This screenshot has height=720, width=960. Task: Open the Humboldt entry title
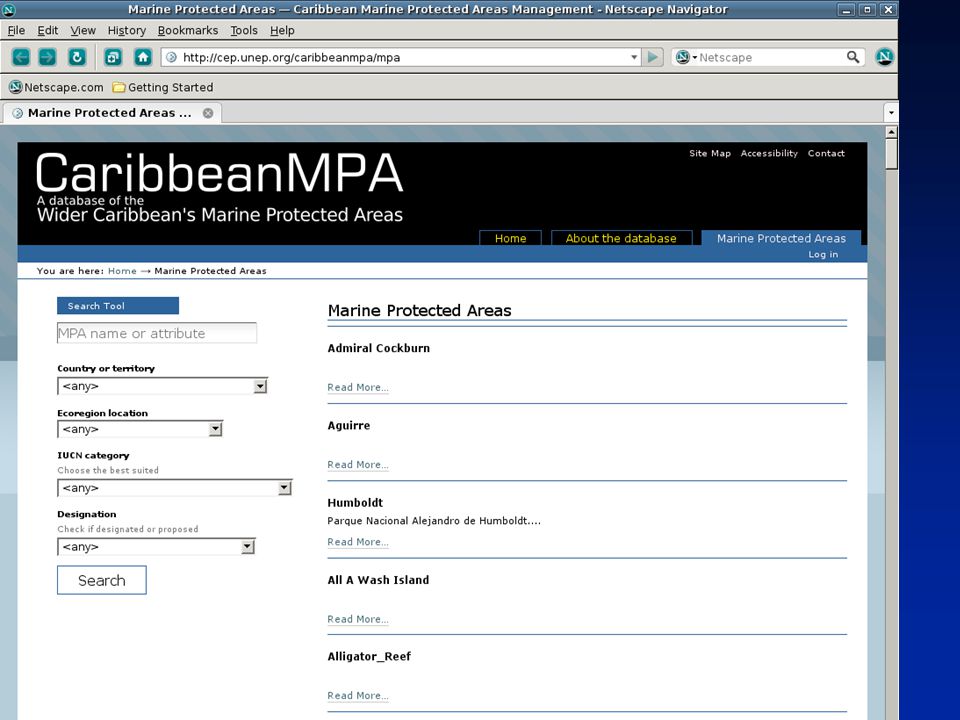coord(355,503)
